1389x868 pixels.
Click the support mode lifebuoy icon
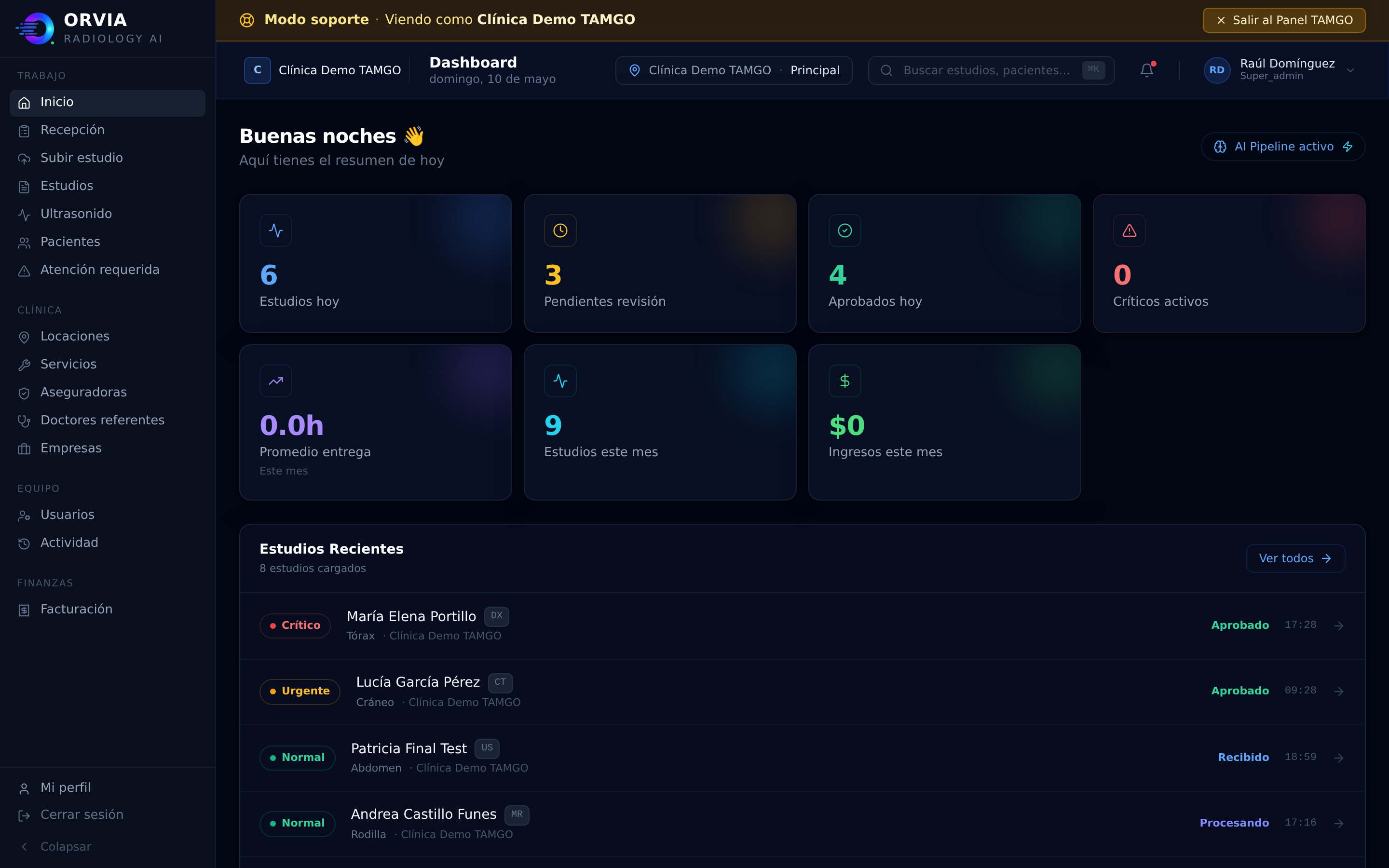pos(247,20)
